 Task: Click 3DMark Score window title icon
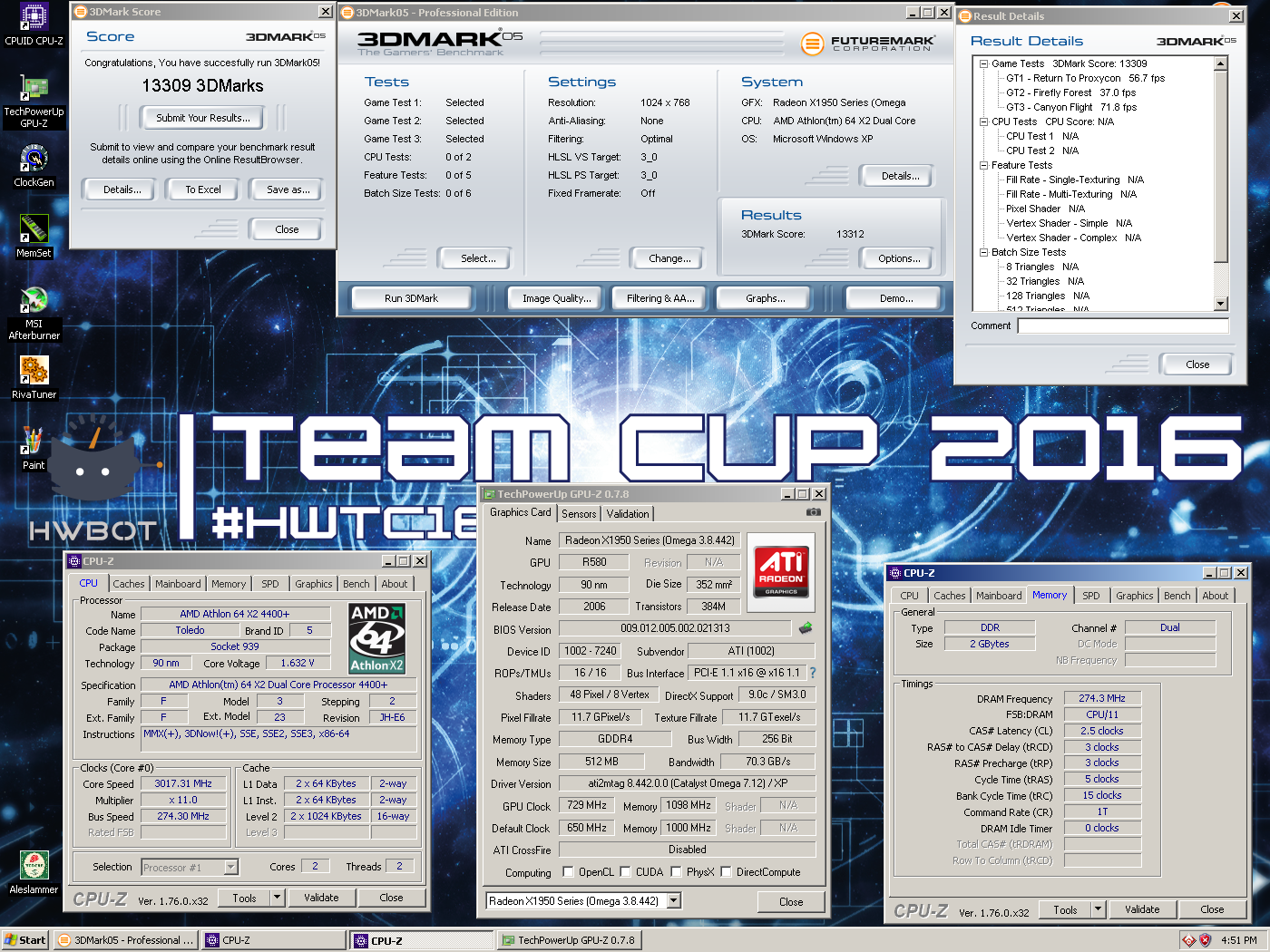(x=81, y=12)
